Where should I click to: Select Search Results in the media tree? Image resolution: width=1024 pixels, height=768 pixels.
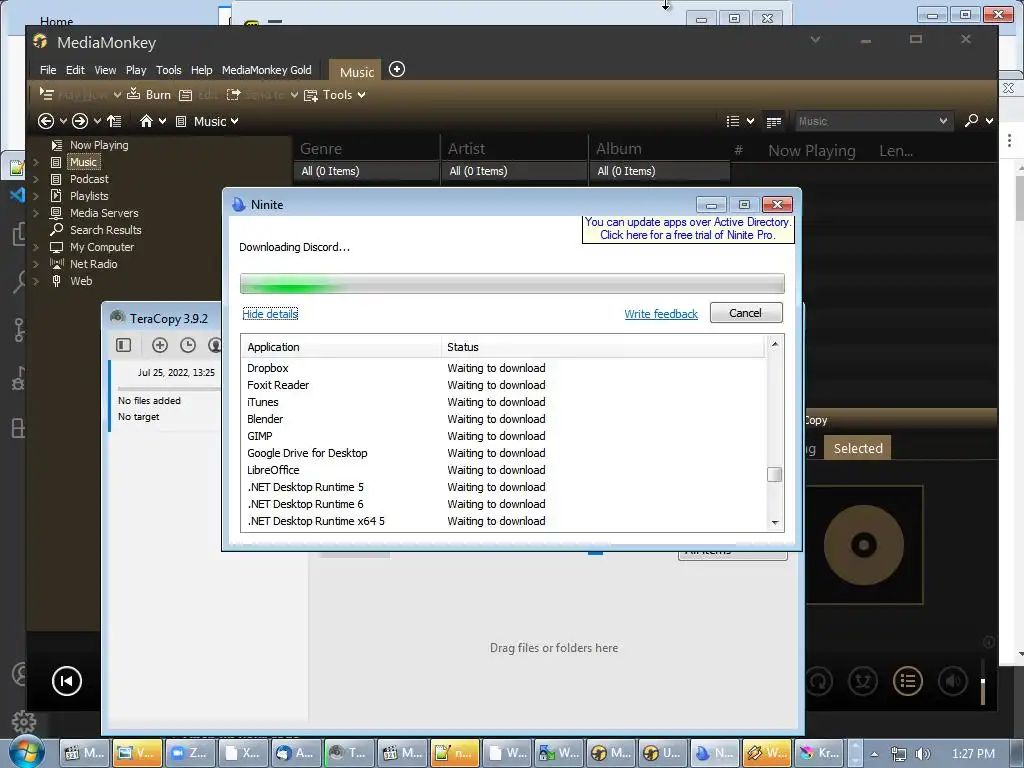pos(105,230)
